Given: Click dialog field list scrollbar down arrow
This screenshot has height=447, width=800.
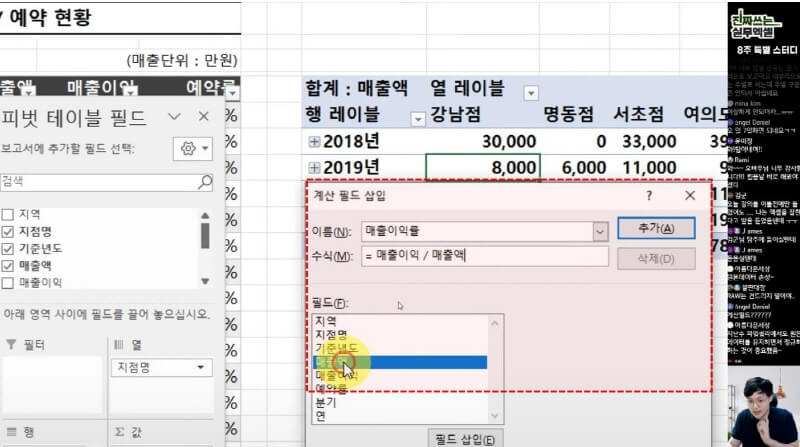Looking at the screenshot, I should pyautogui.click(x=494, y=416).
